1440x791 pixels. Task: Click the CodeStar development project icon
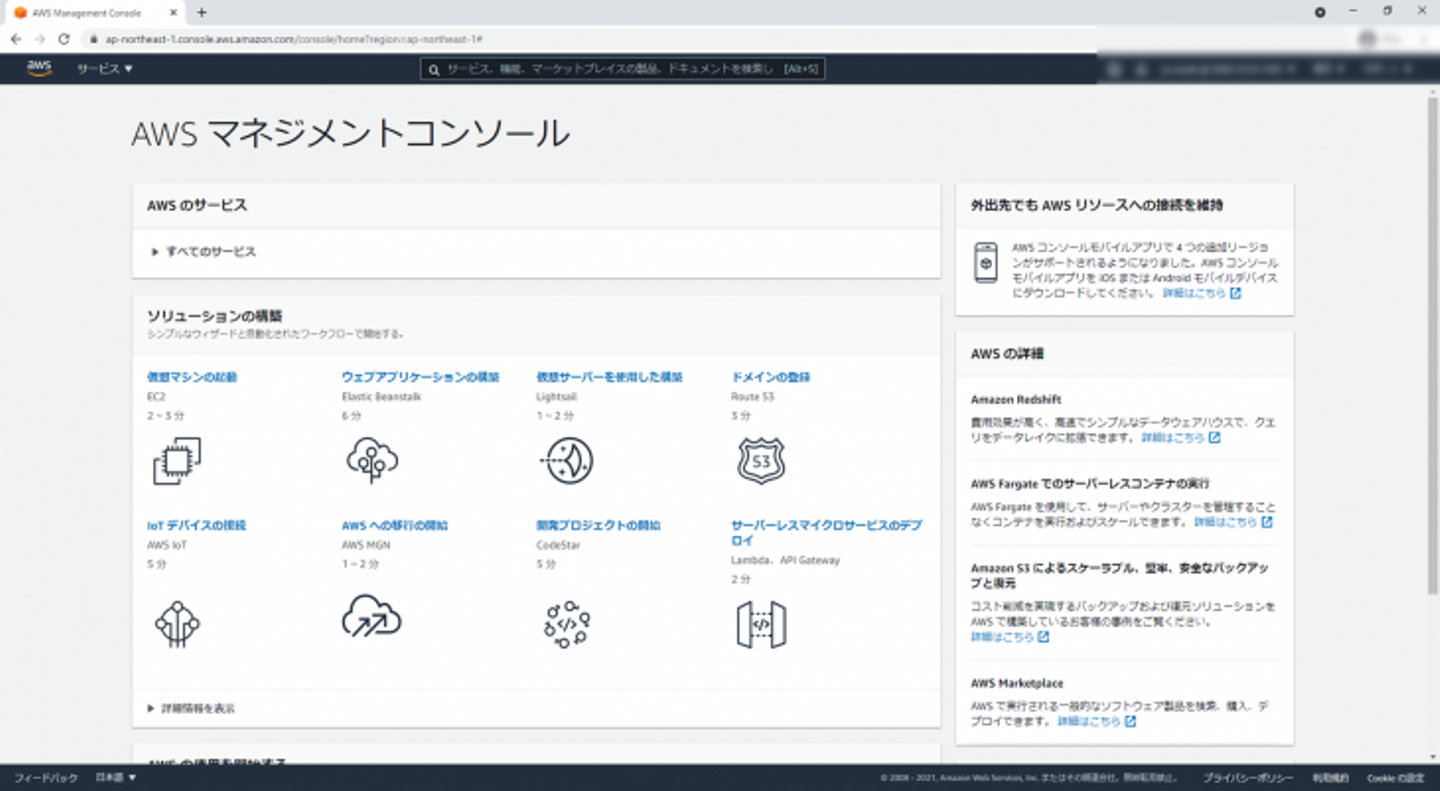567,624
